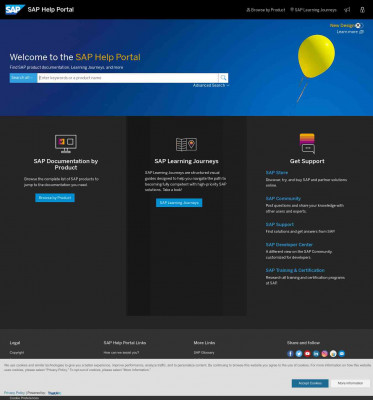Open the Search all scope dropdown
This screenshot has width=373, height=400.
click(x=23, y=78)
